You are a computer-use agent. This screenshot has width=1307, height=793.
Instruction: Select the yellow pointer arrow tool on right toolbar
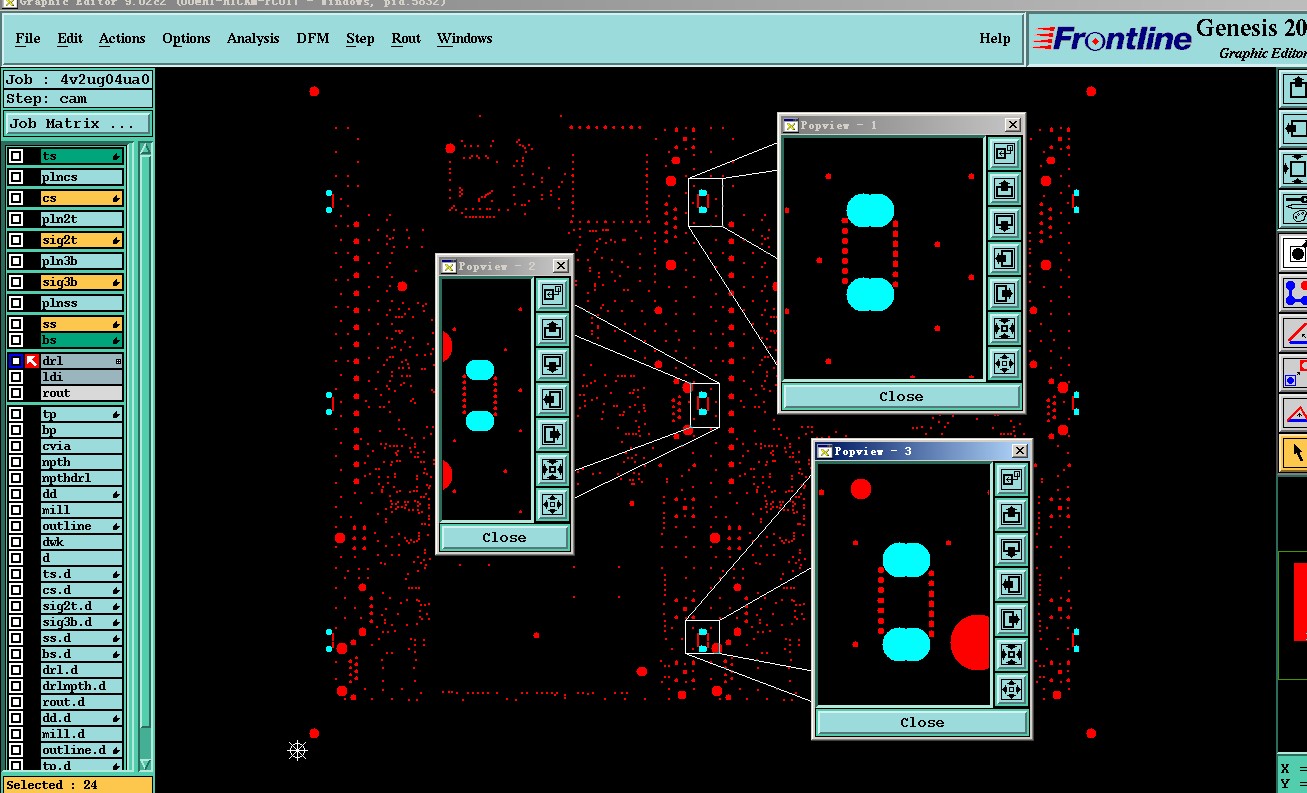[x=1296, y=453]
